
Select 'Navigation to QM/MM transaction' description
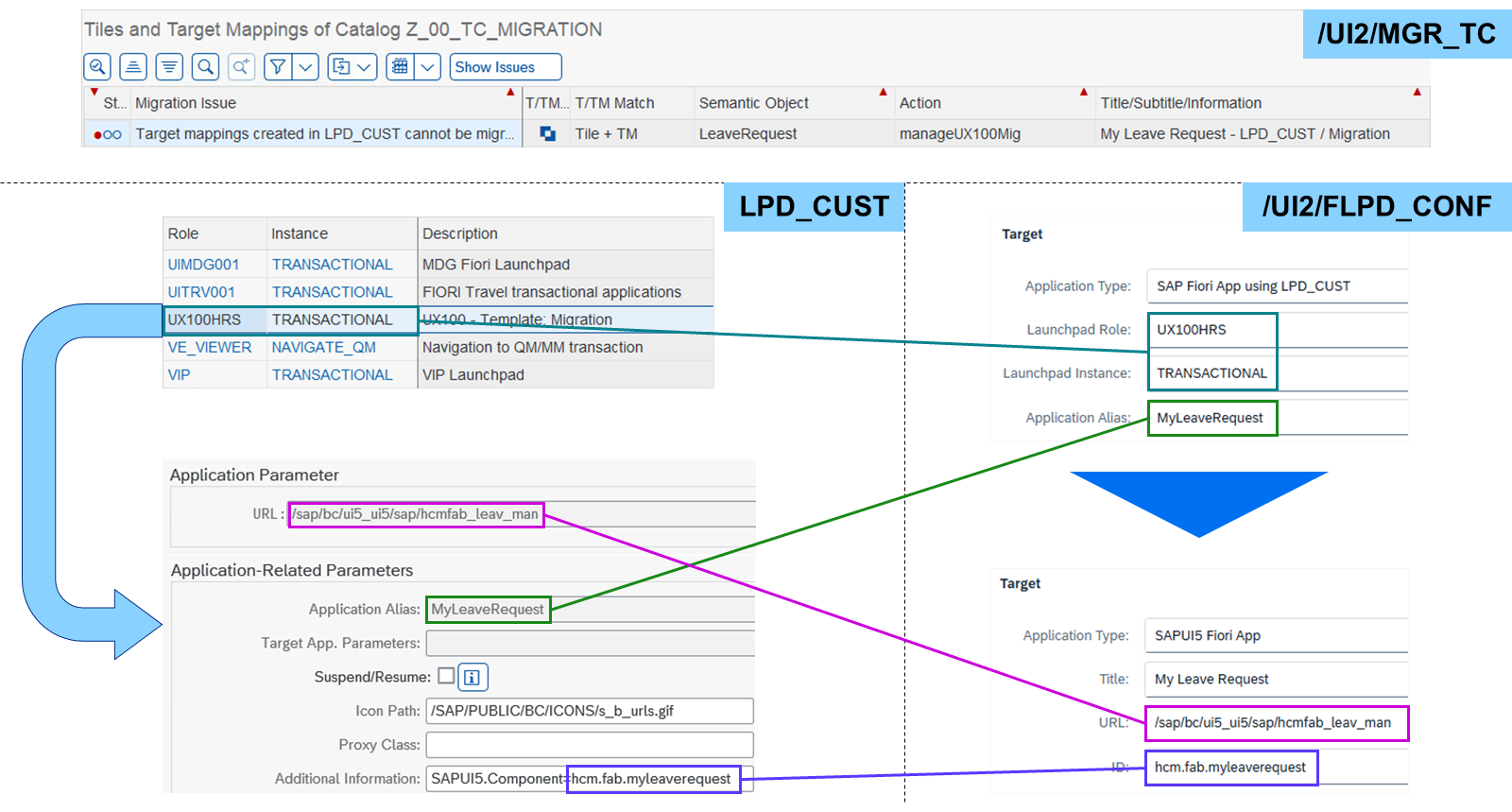coord(565,347)
